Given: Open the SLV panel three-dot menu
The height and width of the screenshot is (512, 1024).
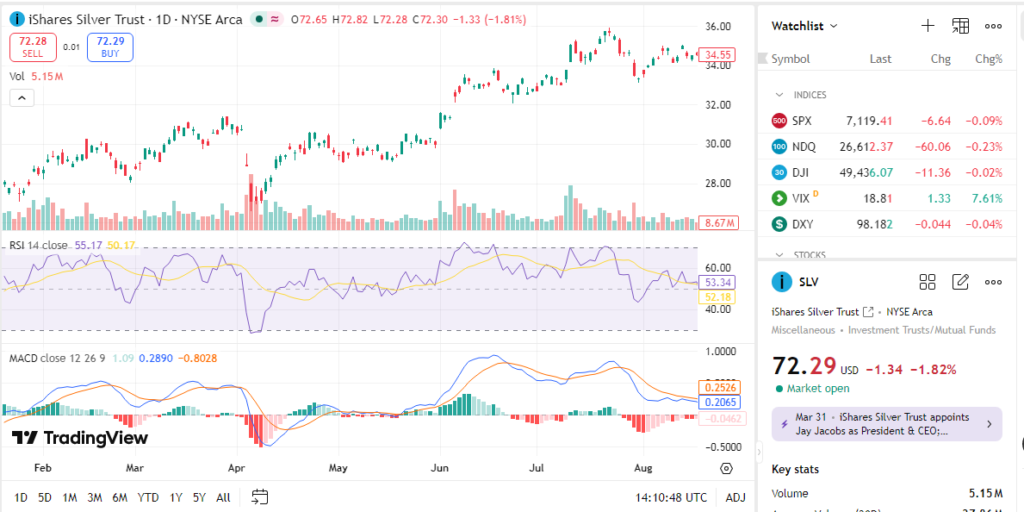Looking at the screenshot, I should point(993,282).
